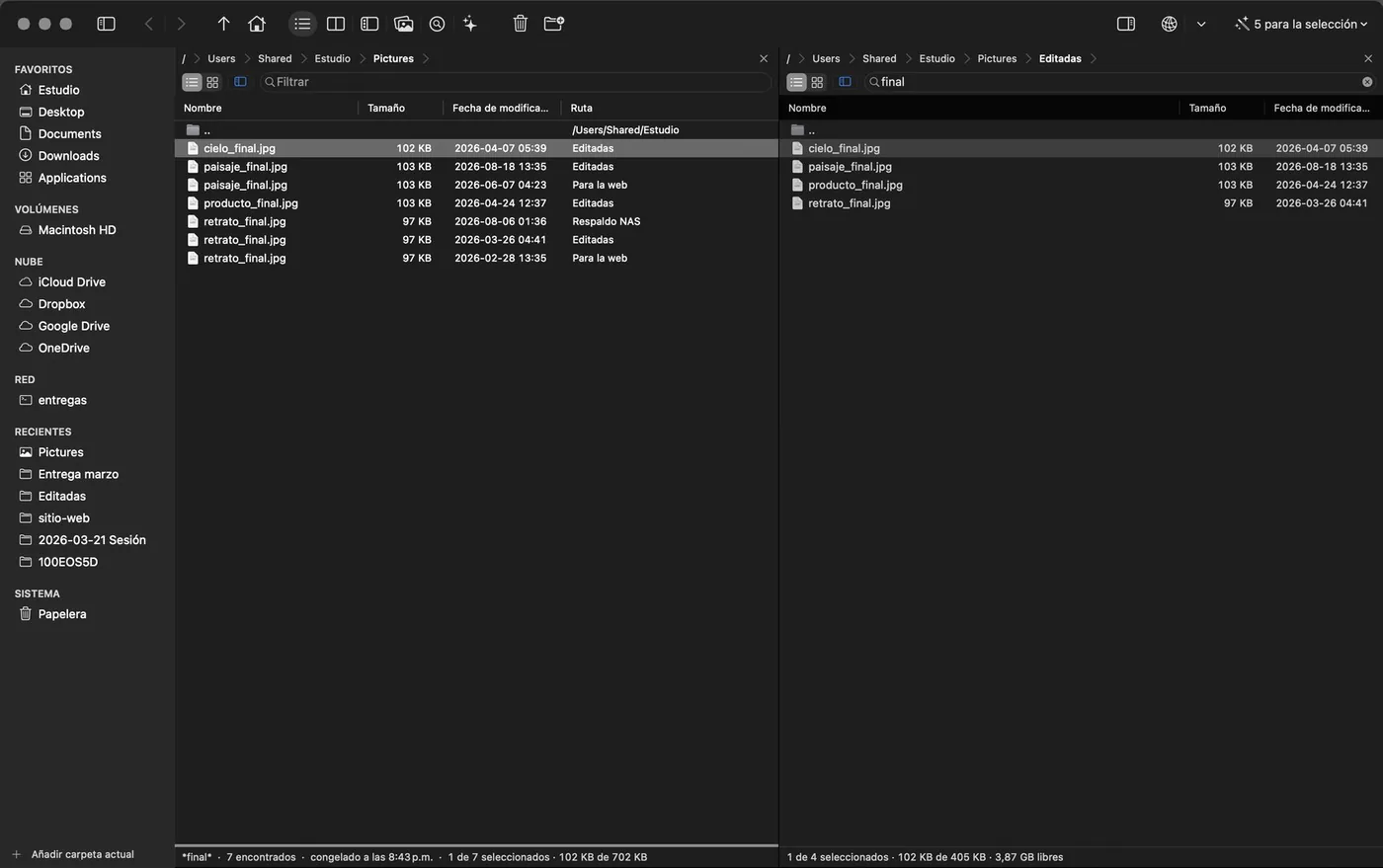Click 'Users' in the left pane breadcrumb

point(221,58)
